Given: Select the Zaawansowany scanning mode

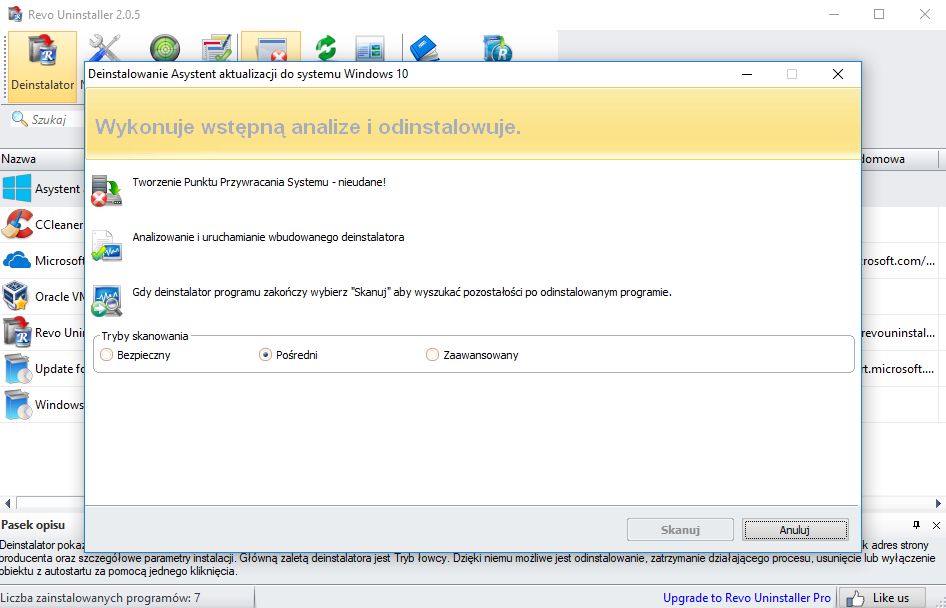Looking at the screenshot, I should 432,355.
